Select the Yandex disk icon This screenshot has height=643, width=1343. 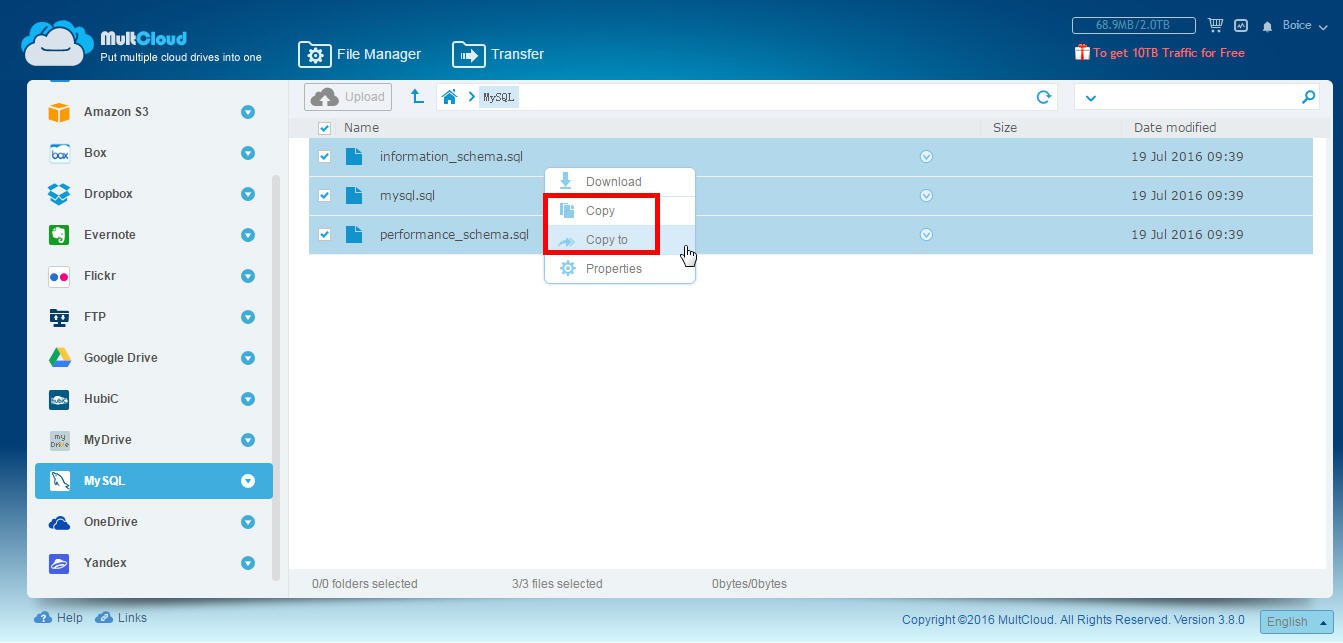click(x=59, y=563)
